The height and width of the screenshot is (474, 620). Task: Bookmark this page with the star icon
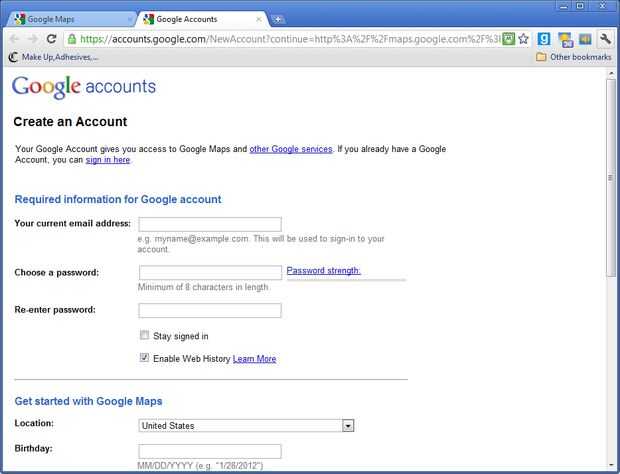click(x=524, y=39)
